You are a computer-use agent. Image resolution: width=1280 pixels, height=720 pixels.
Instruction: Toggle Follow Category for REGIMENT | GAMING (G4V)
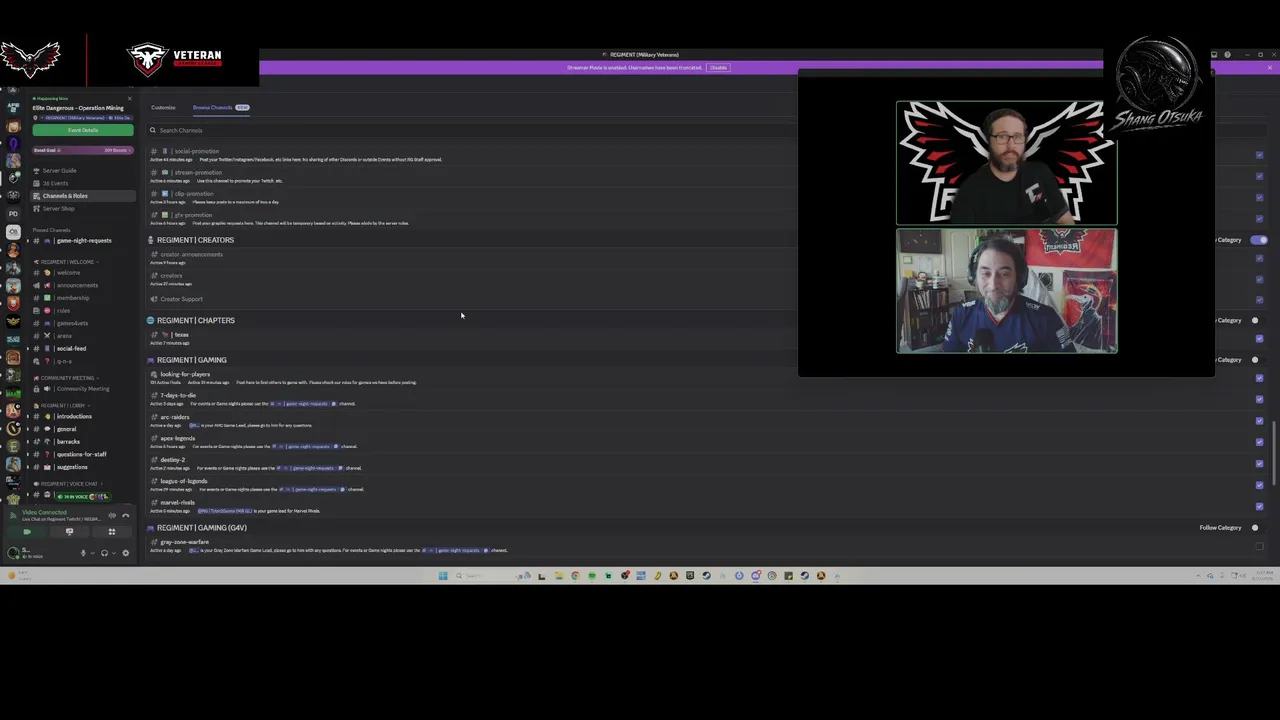[x=1257, y=528]
